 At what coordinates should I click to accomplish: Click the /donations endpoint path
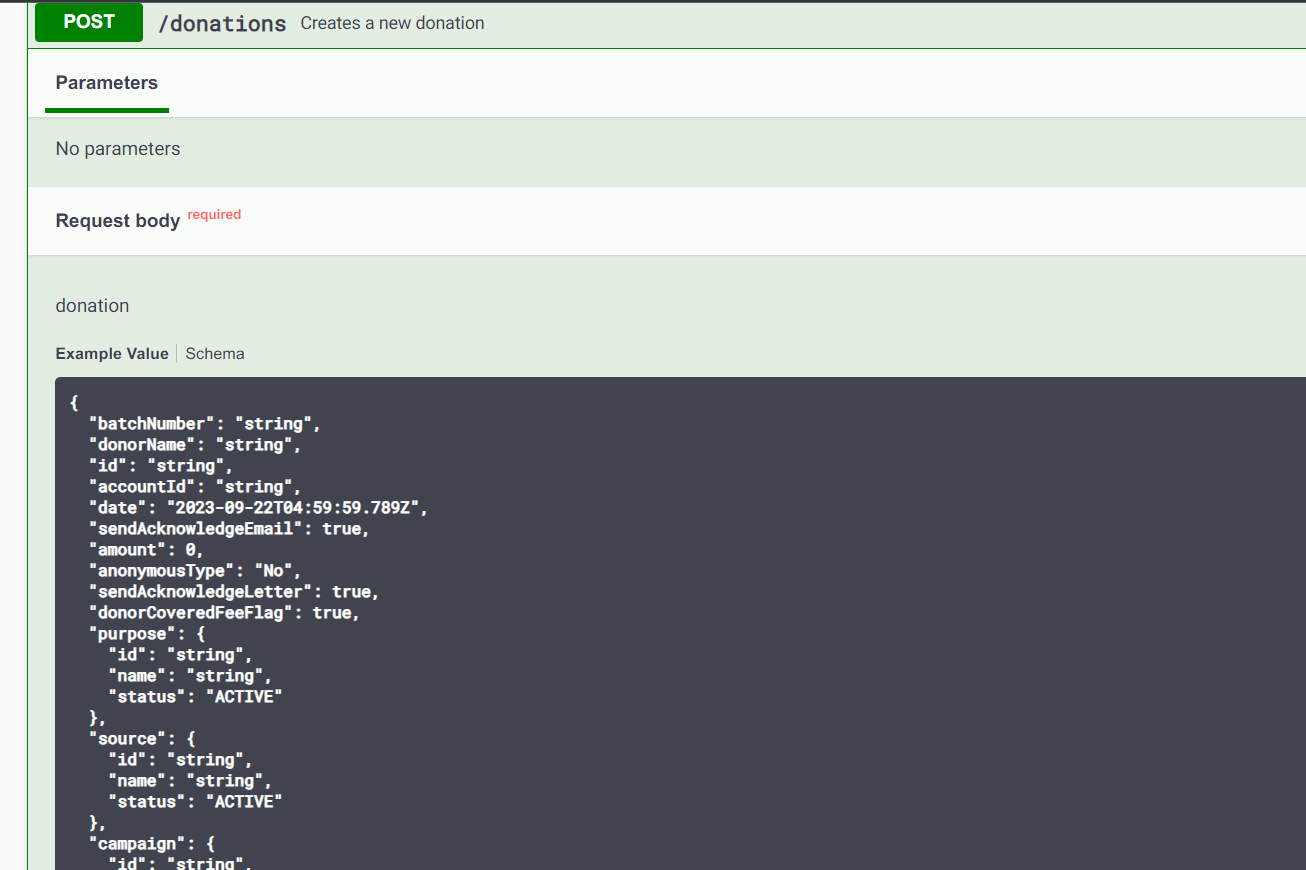[222, 24]
